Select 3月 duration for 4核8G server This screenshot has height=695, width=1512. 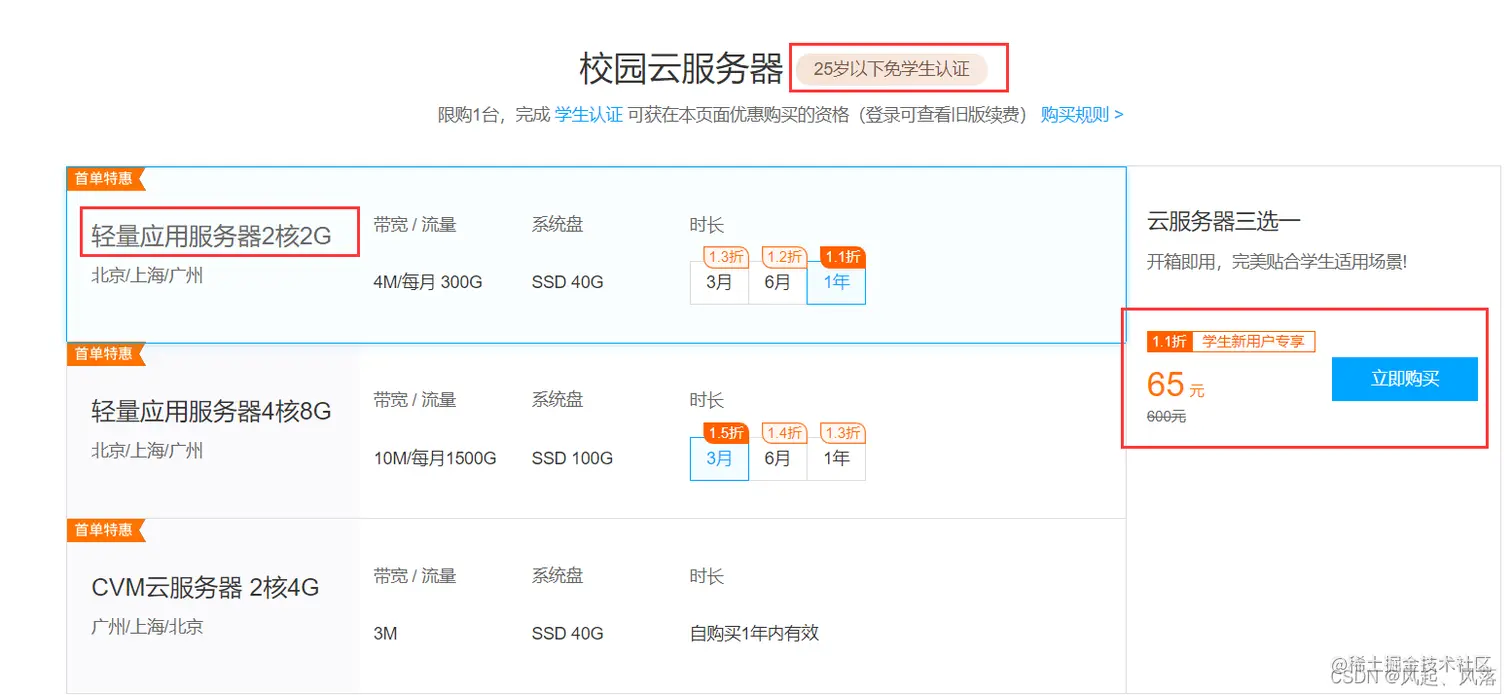(719, 458)
